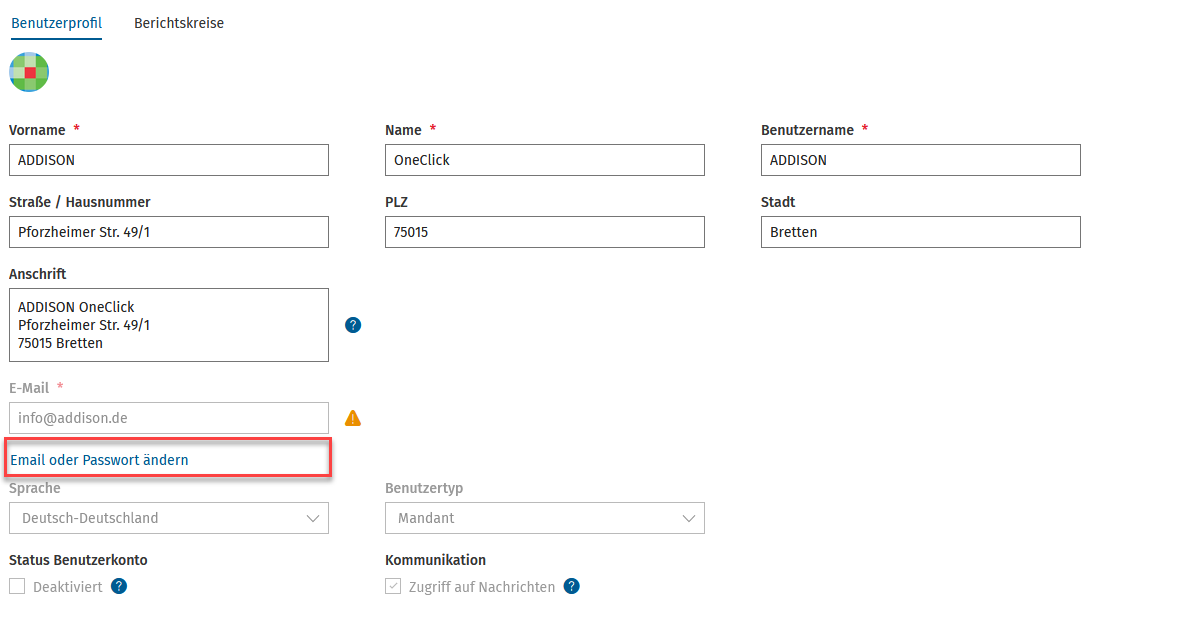Screen dimensions: 1189x635
Task: Click into the Vorname field
Action: [x=168, y=160]
